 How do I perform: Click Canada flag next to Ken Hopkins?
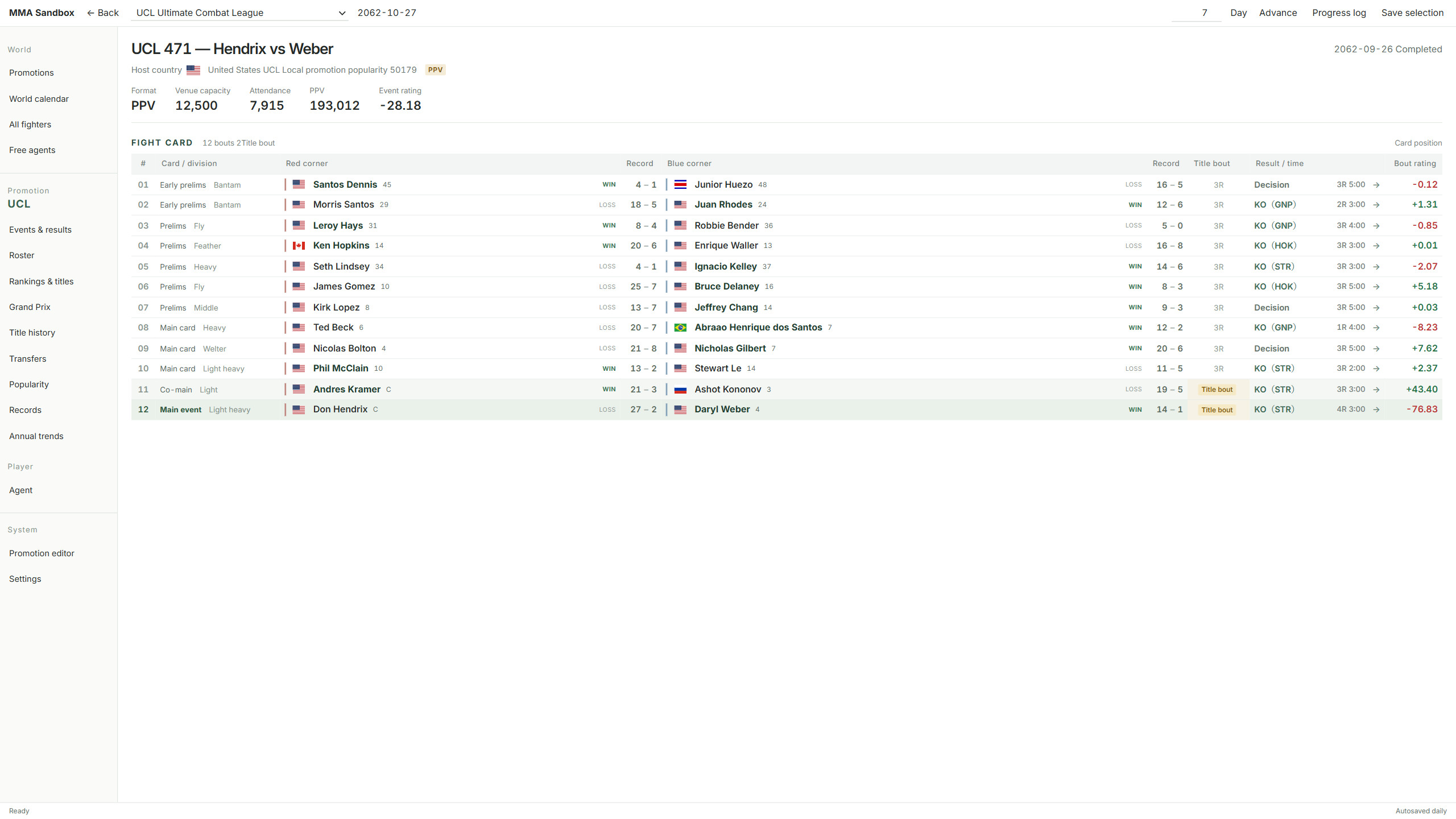299,246
